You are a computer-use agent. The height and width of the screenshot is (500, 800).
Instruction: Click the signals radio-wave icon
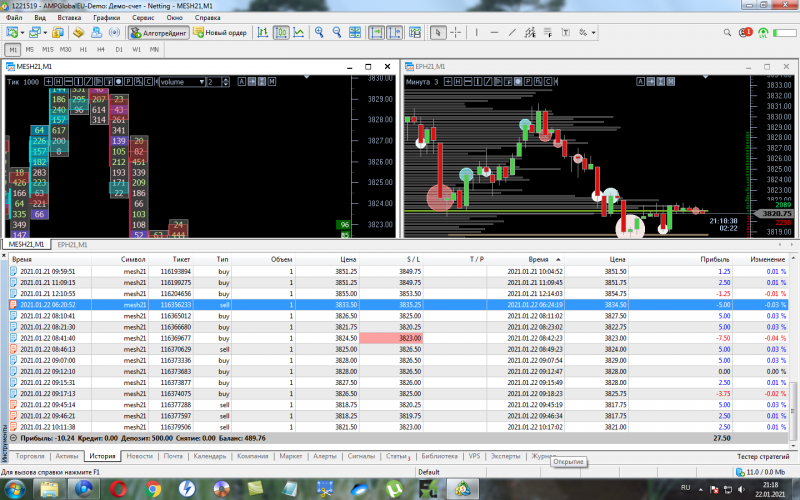click(x=115, y=33)
